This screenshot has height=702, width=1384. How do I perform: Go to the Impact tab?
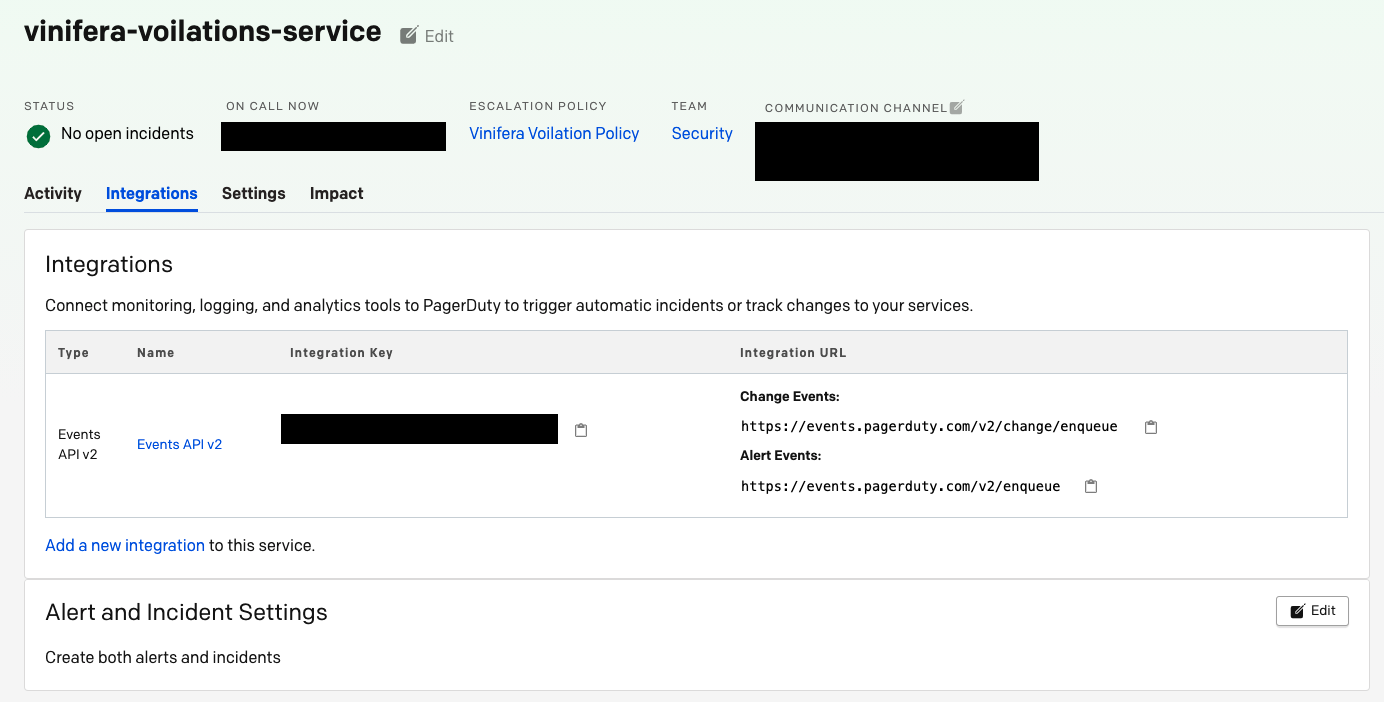[337, 194]
